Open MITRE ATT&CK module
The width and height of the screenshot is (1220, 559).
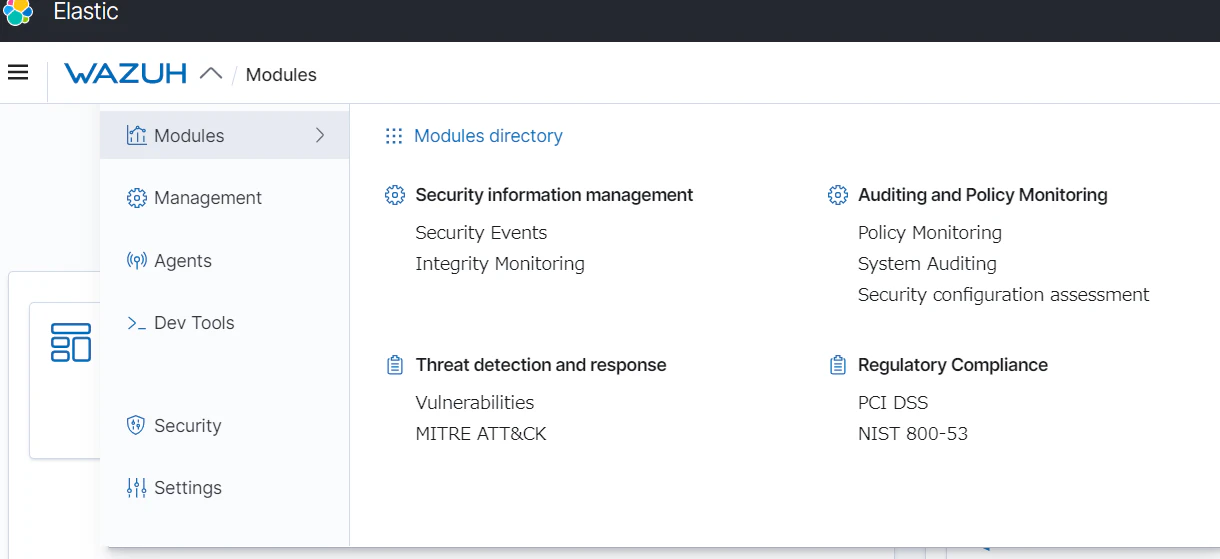coord(481,434)
